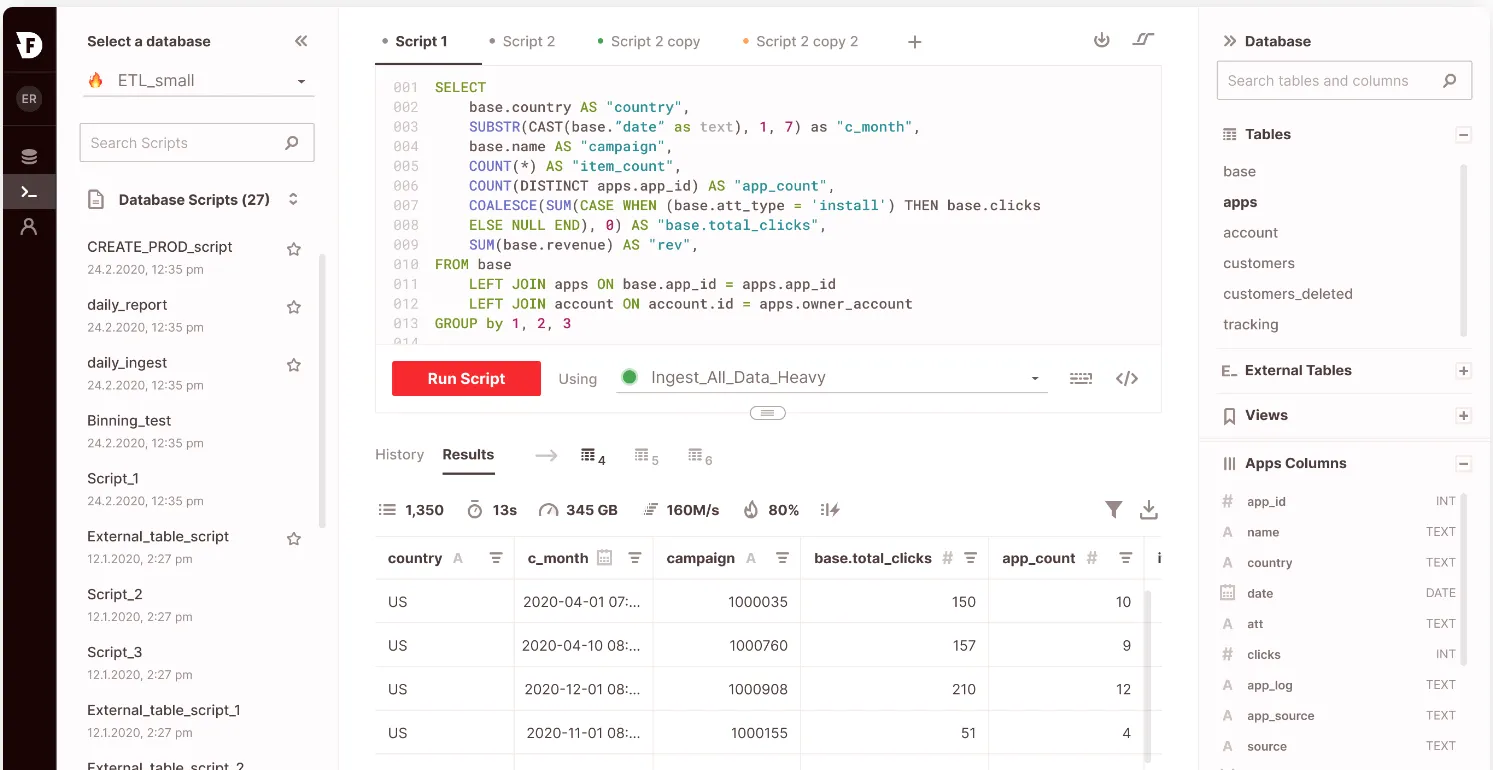The width and height of the screenshot is (1493, 770).
Task: Select the customers_deleted table
Action: [1288, 294]
